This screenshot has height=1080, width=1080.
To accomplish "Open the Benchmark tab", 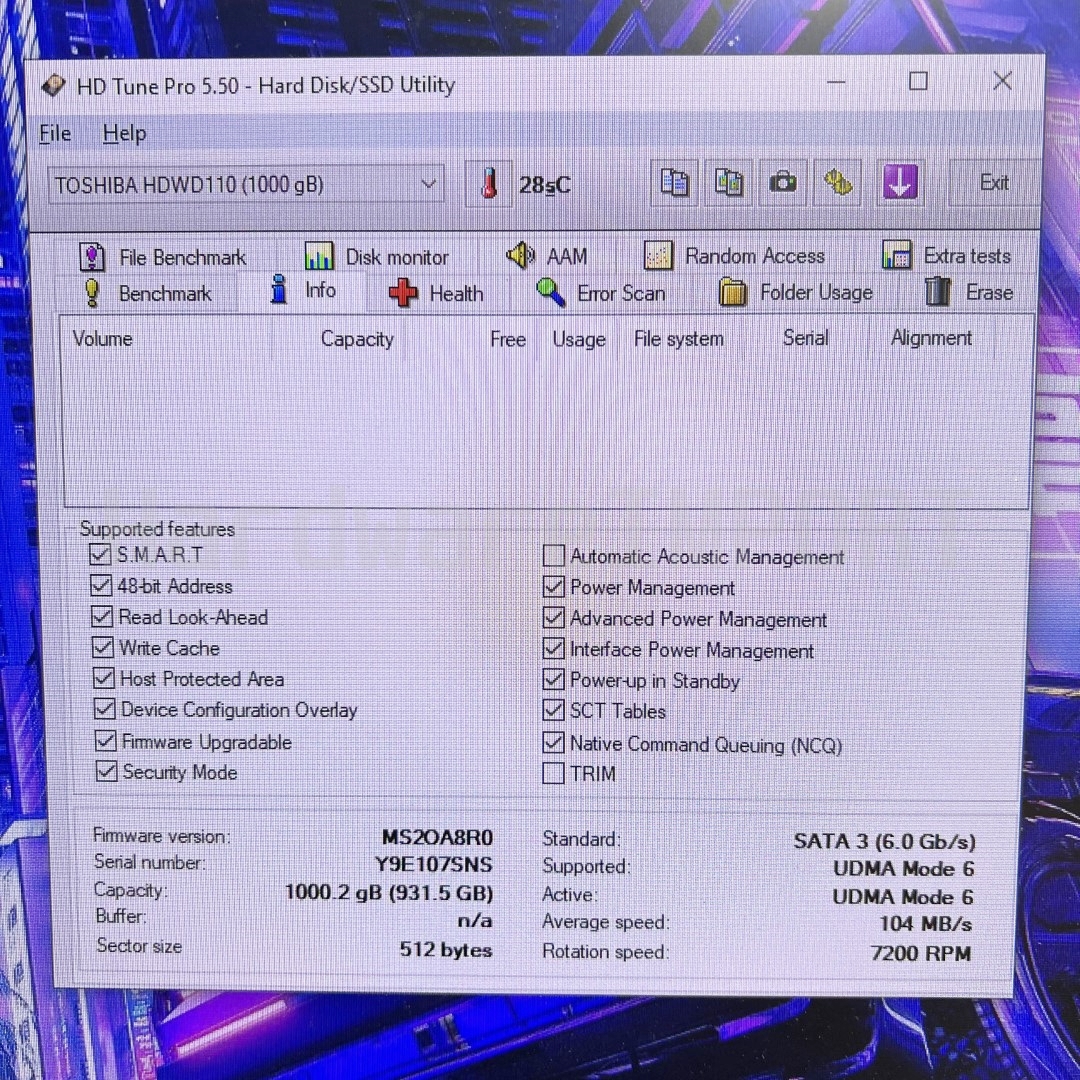I will click(148, 293).
